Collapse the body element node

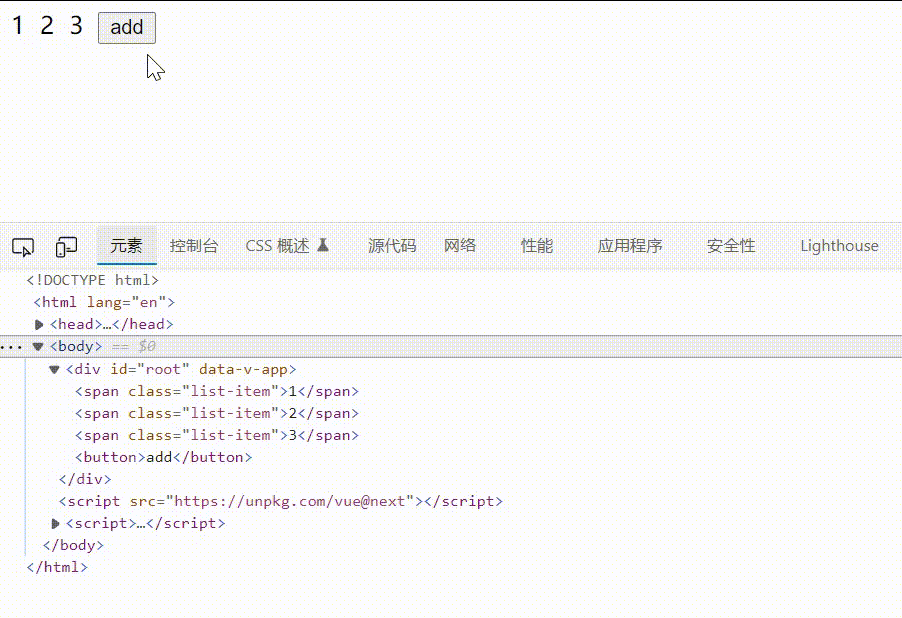pos(36,345)
